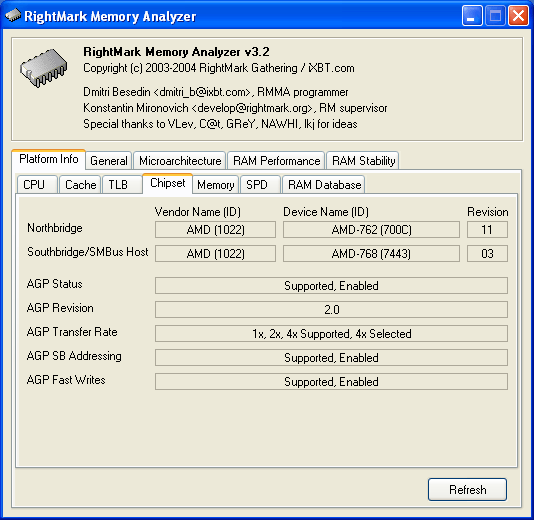Open the TLB sub-tab
534x520 pixels.
coord(122,185)
